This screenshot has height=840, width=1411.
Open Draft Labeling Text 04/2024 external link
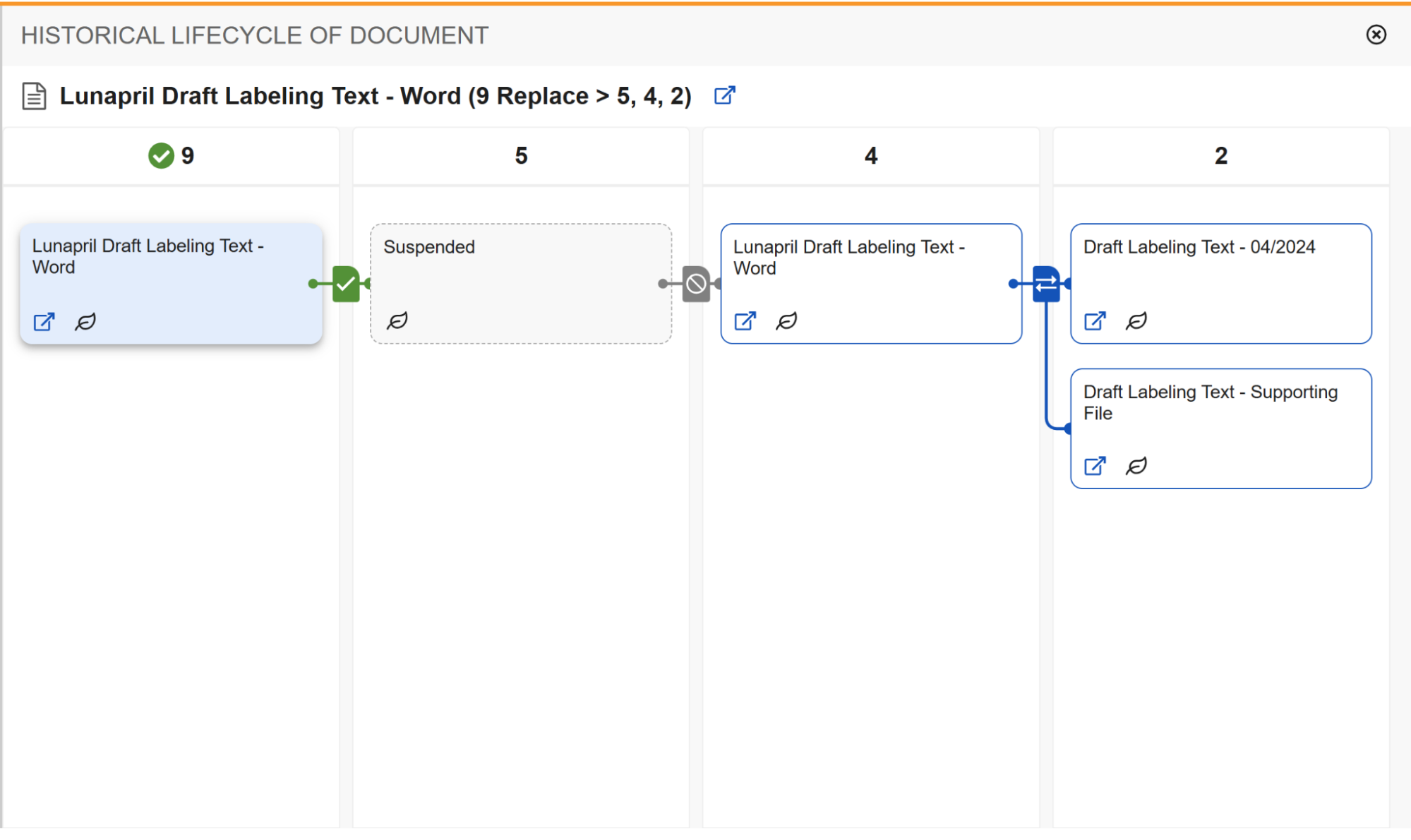point(1095,321)
